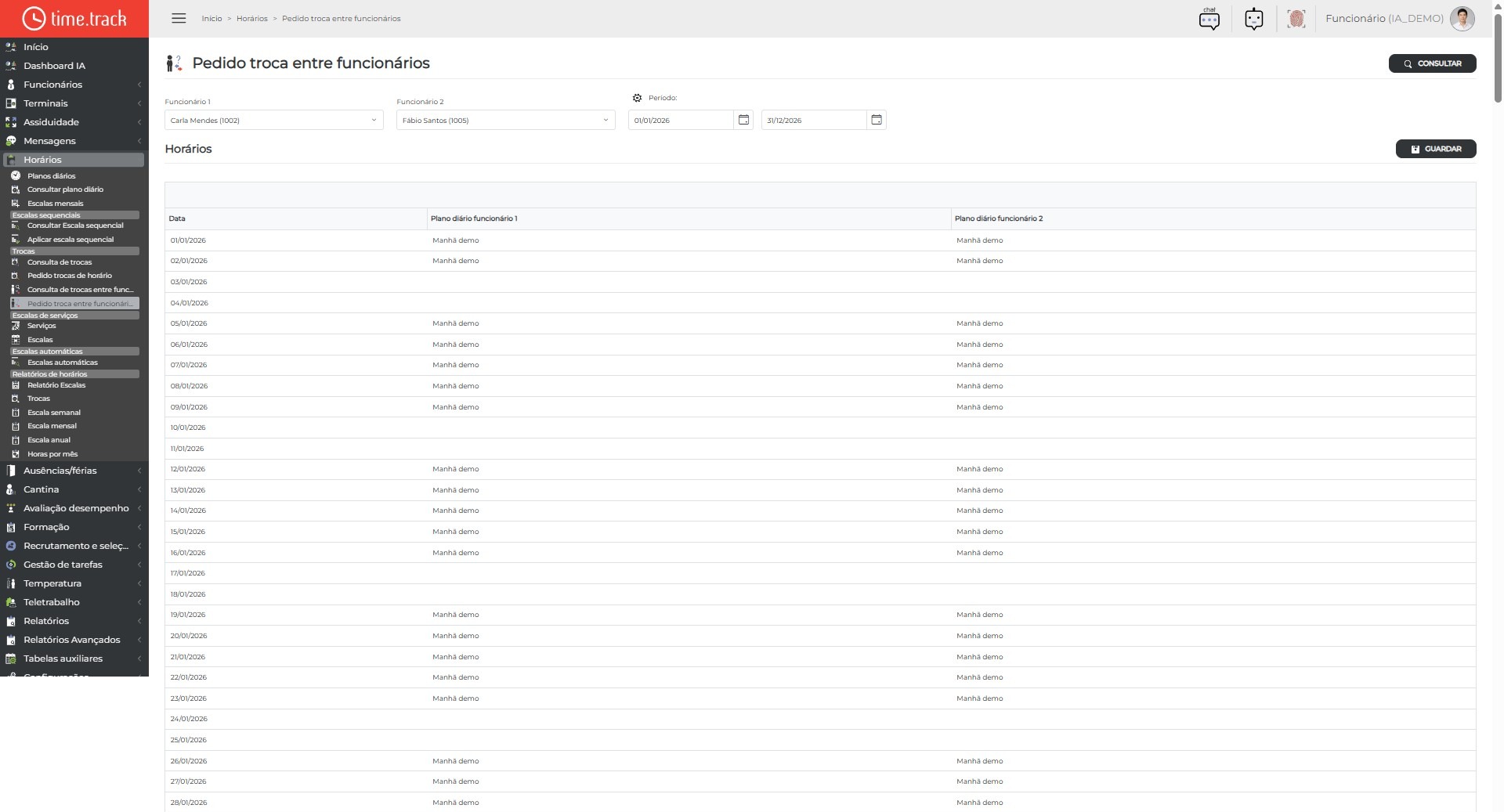
Task: Open the Funcionário 1 dropdown
Action: [273, 120]
